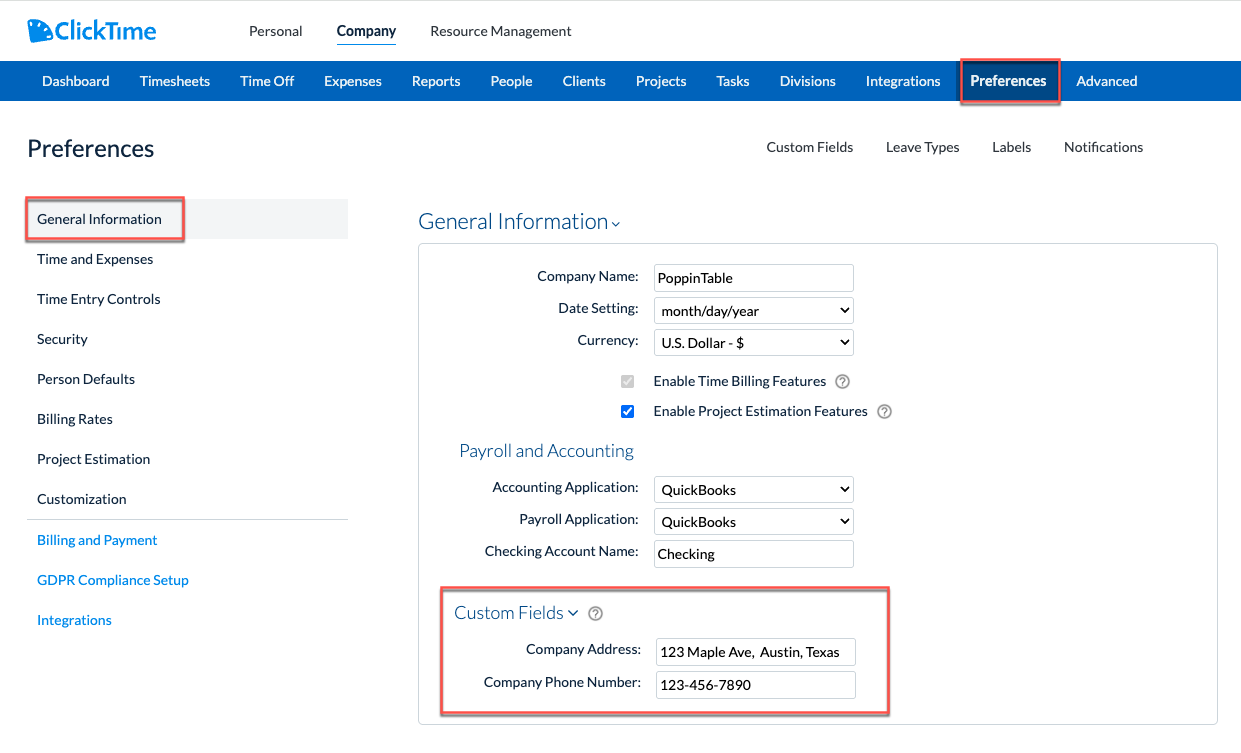Open the Date Setting dropdown
Image resolution: width=1241 pixels, height=753 pixels.
coord(754,310)
